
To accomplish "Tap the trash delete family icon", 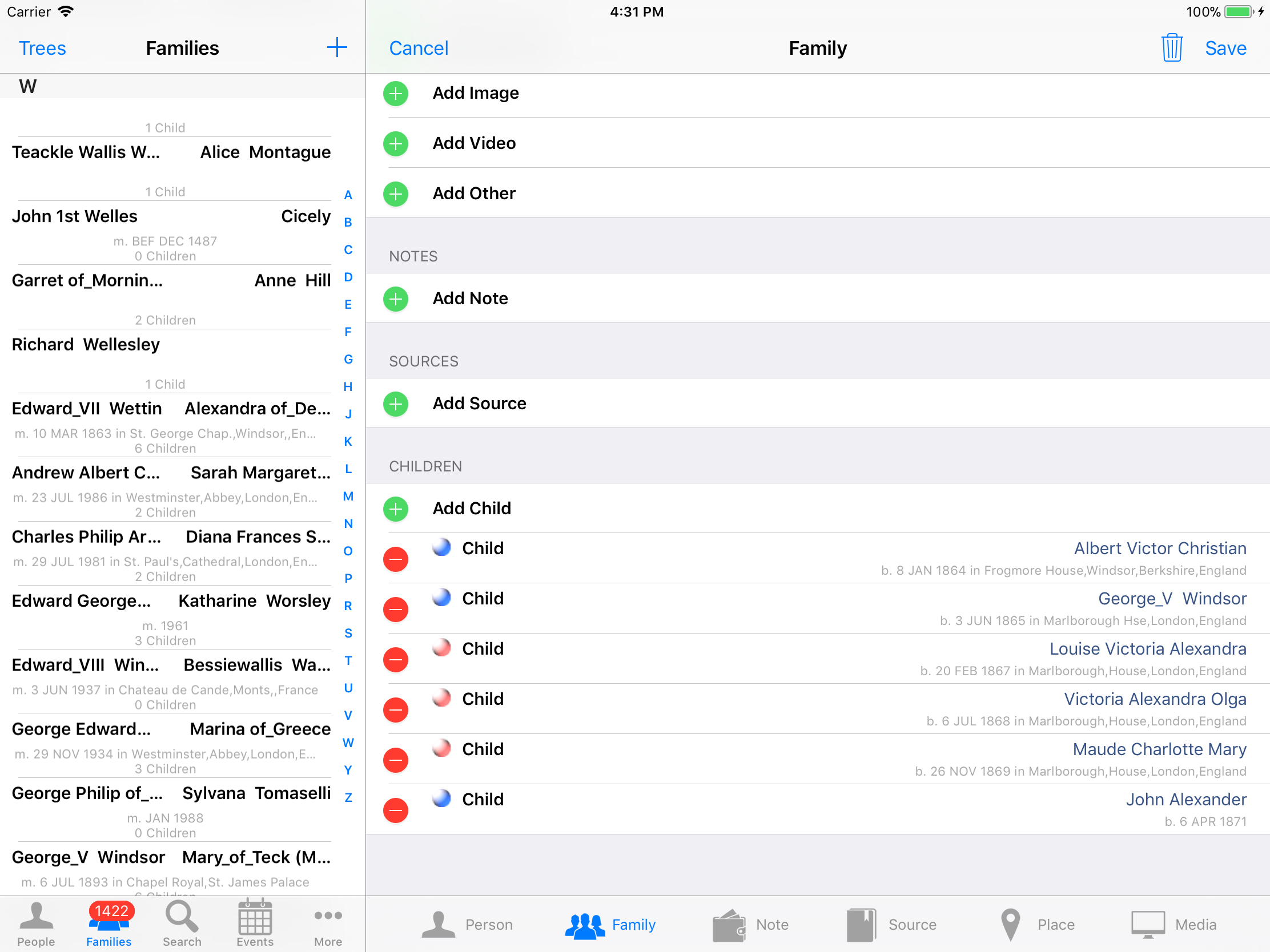I will [1171, 47].
